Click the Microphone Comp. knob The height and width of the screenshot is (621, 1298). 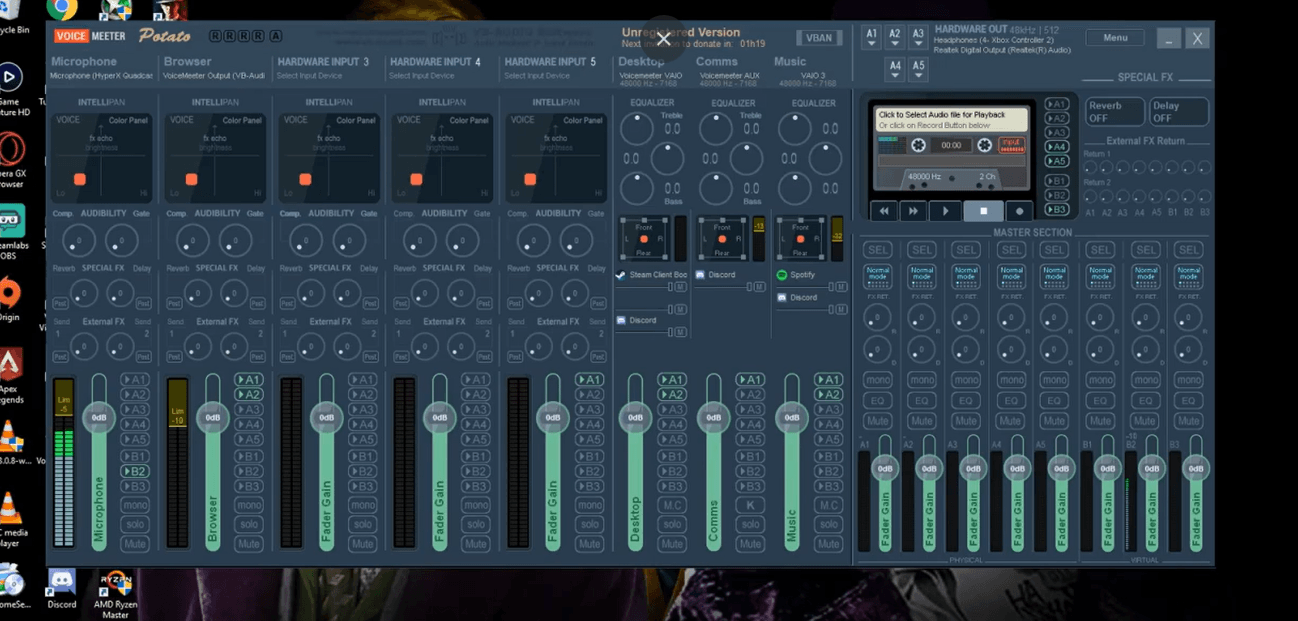tap(78, 240)
